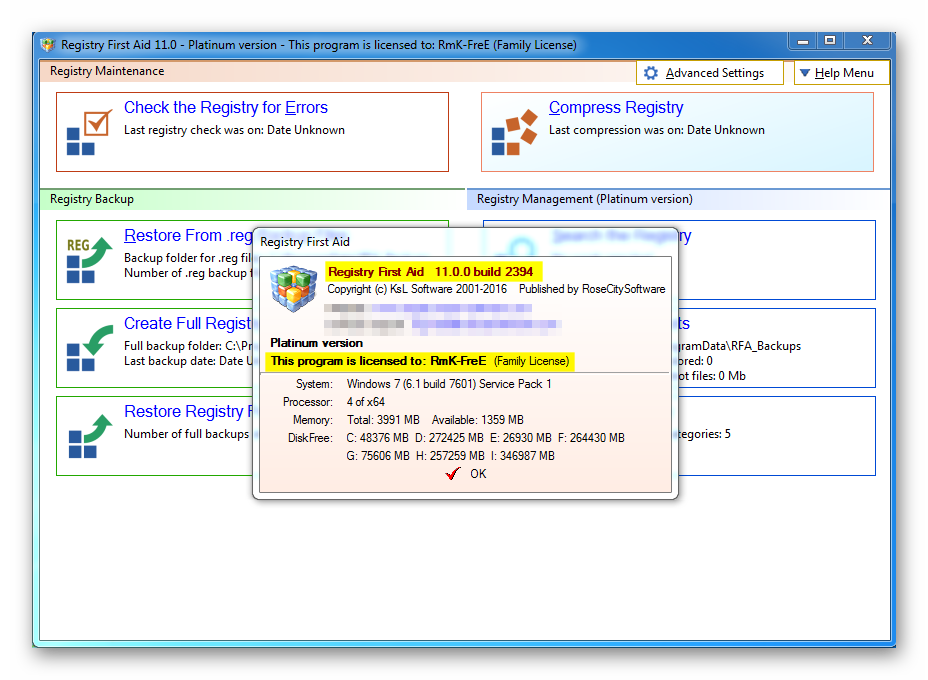Click the Restore Registry green arrow icon
928x680 pixels.
point(90,436)
